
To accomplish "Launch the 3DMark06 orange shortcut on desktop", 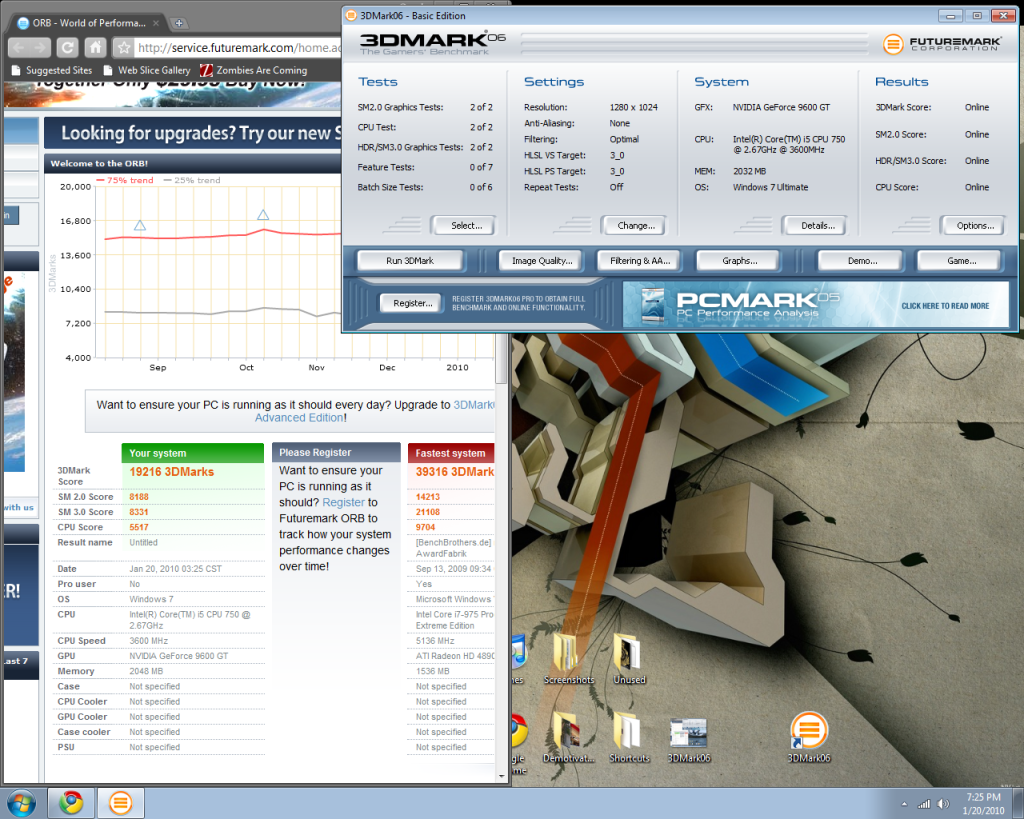I will (x=808, y=737).
